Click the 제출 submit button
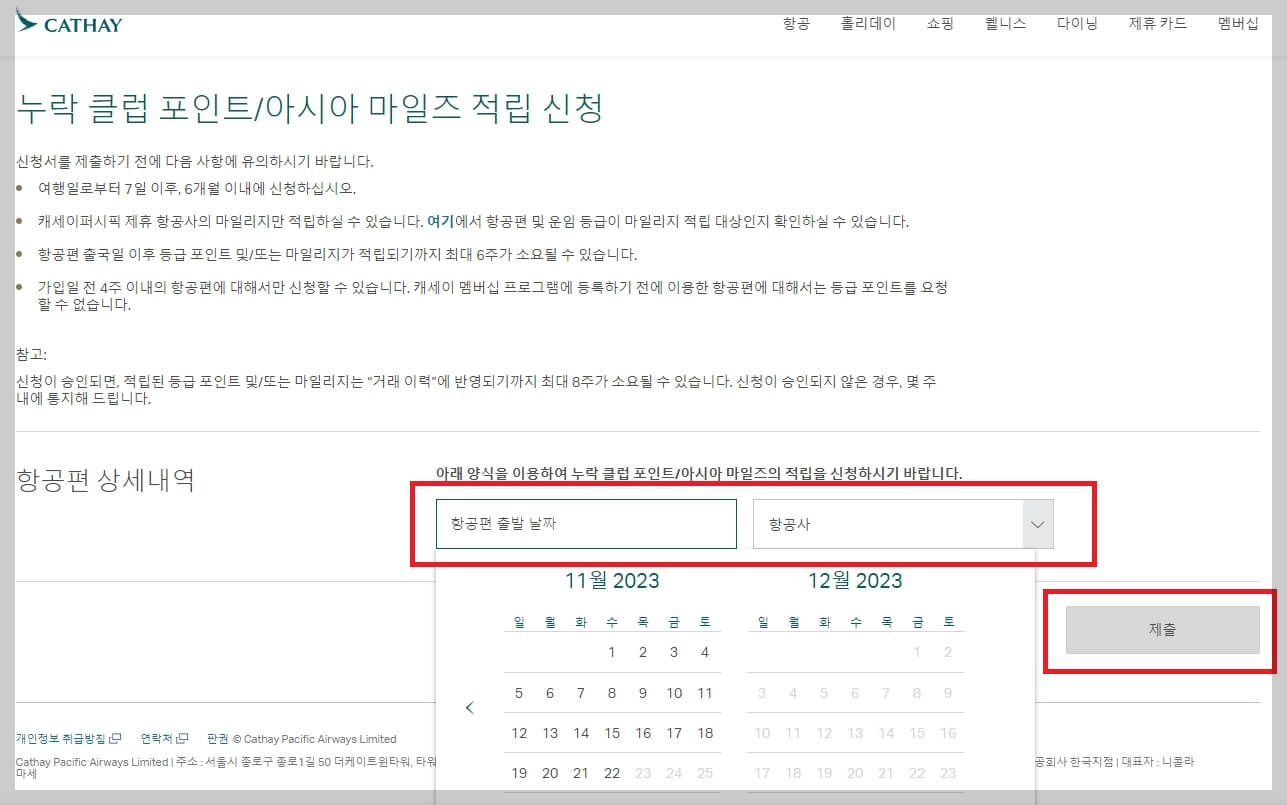Screen dimensions: 1287x805 [1162, 630]
